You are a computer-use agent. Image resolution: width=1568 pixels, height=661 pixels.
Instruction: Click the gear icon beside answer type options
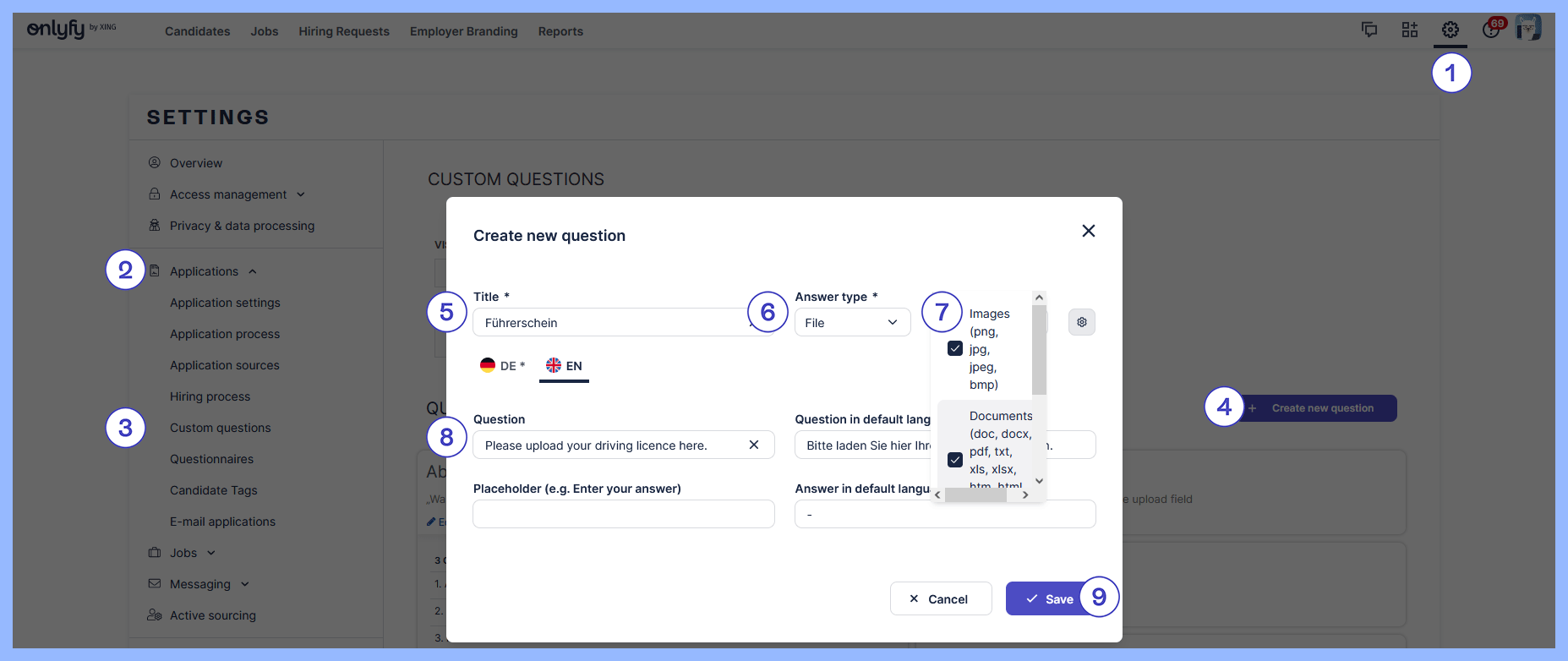pyautogui.click(x=1081, y=322)
